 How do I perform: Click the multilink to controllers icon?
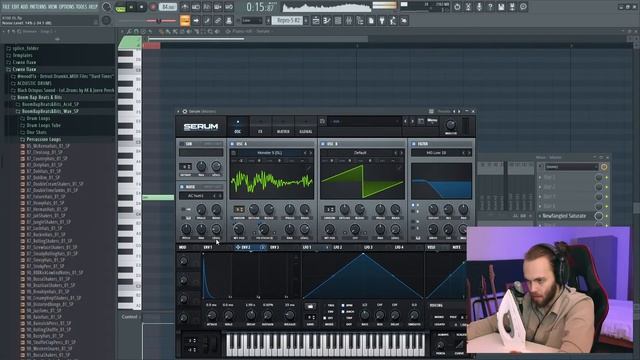[218, 20]
